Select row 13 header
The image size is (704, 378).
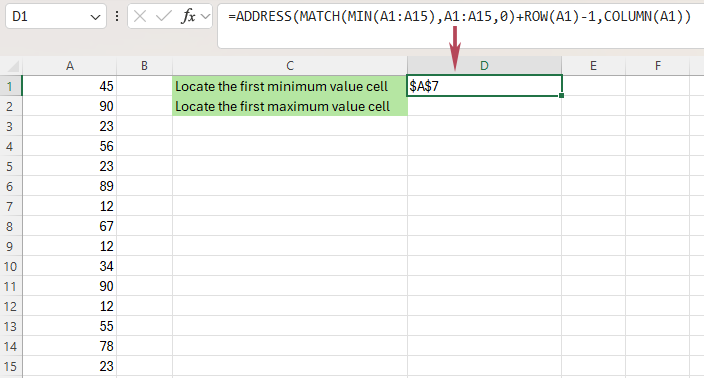tap(11, 326)
